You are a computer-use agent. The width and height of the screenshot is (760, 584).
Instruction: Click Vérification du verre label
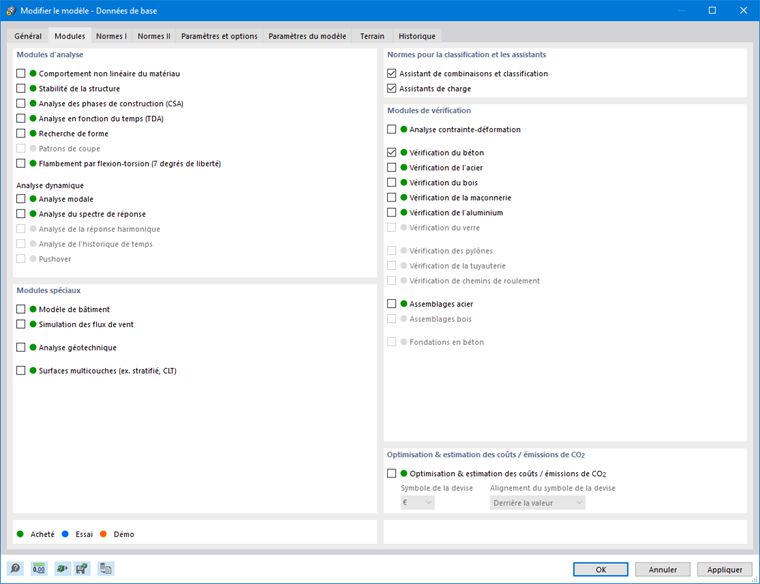coord(444,228)
